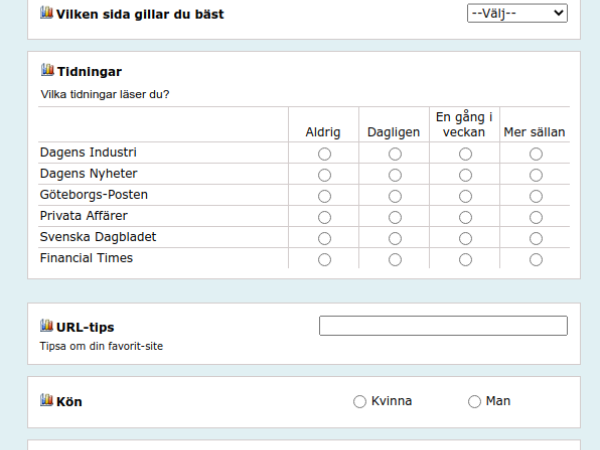Click the chart icon beside Kön
600x450 pixels.
click(x=46, y=400)
